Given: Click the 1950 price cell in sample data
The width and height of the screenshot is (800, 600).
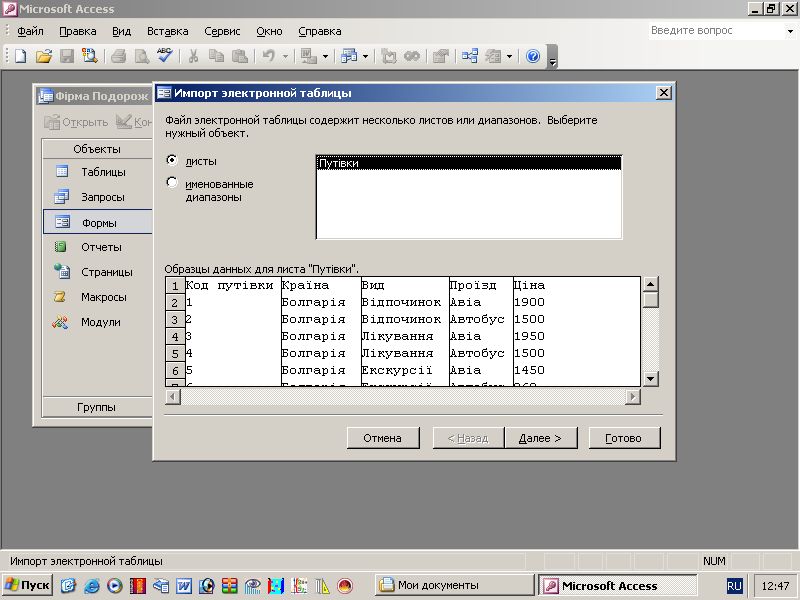Looking at the screenshot, I should [529, 336].
